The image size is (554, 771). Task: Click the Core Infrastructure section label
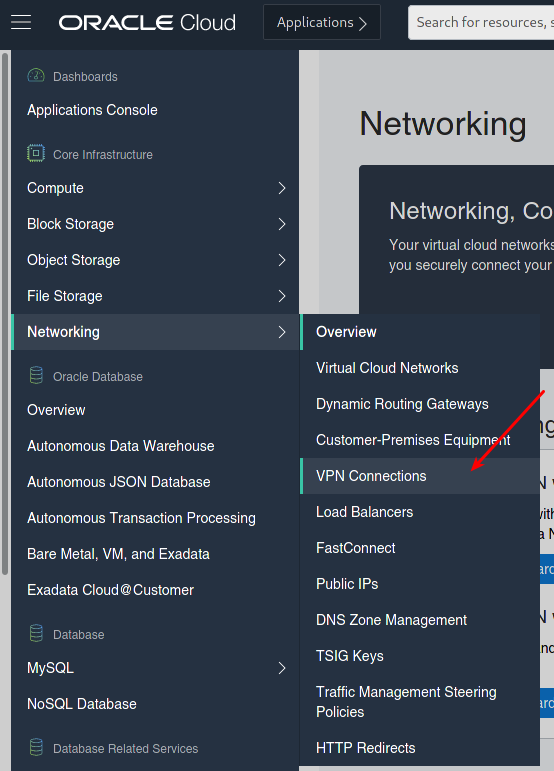click(x=103, y=154)
